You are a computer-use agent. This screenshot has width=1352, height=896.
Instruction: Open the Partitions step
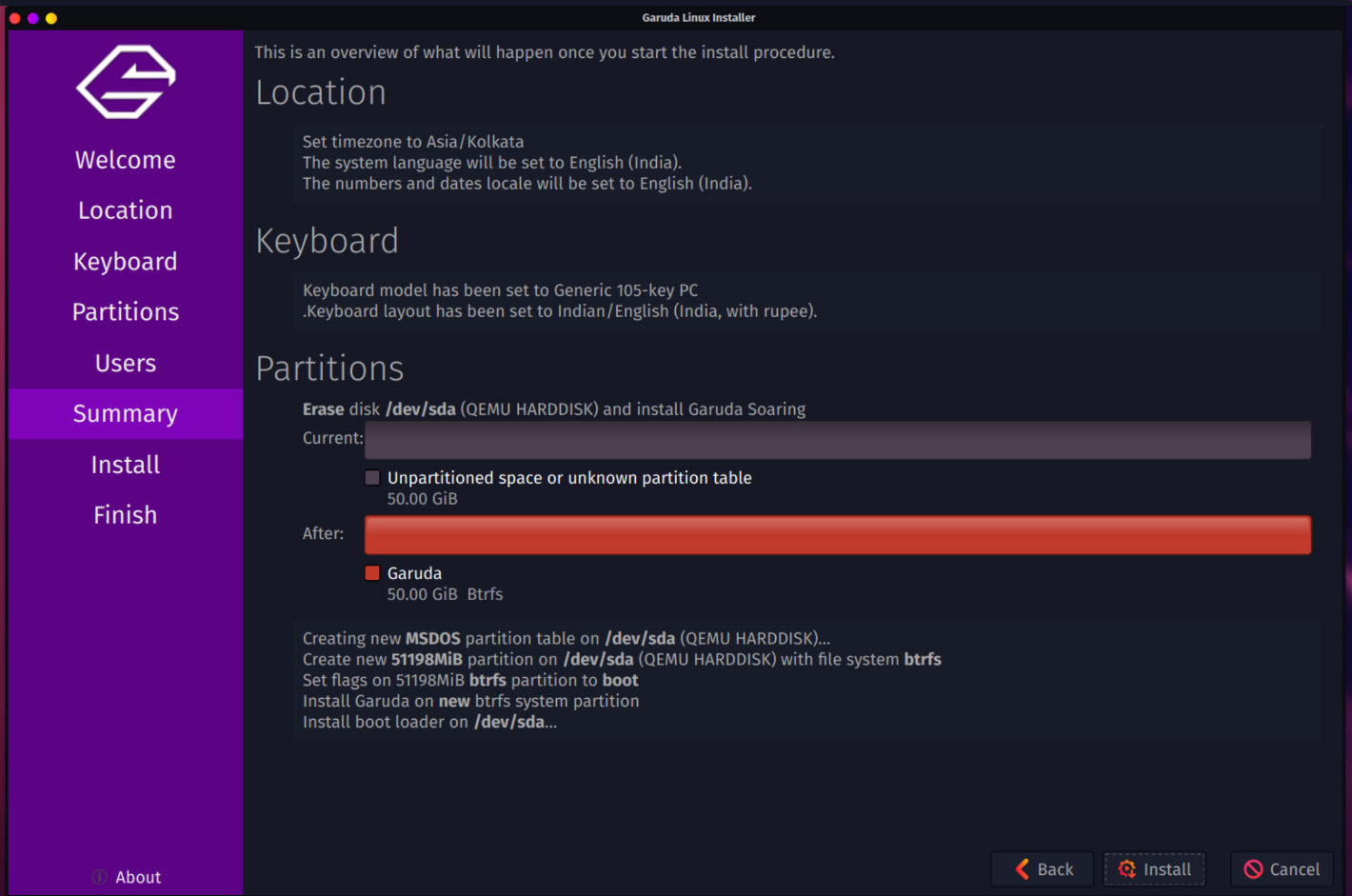[125, 311]
